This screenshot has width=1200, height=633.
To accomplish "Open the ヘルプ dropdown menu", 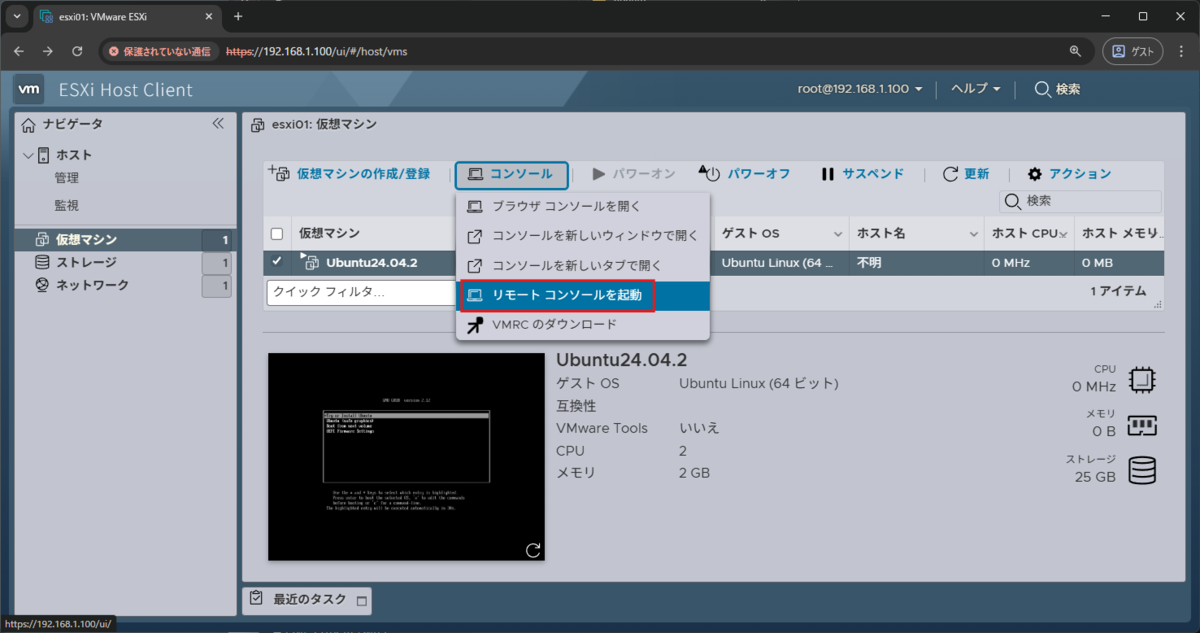I will [975, 89].
